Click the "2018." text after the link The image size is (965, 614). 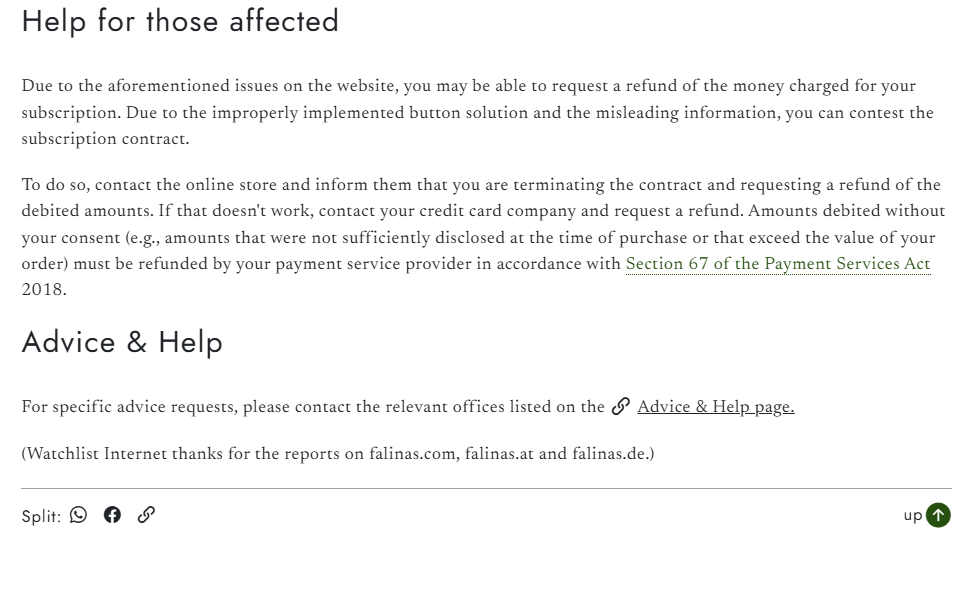click(44, 291)
